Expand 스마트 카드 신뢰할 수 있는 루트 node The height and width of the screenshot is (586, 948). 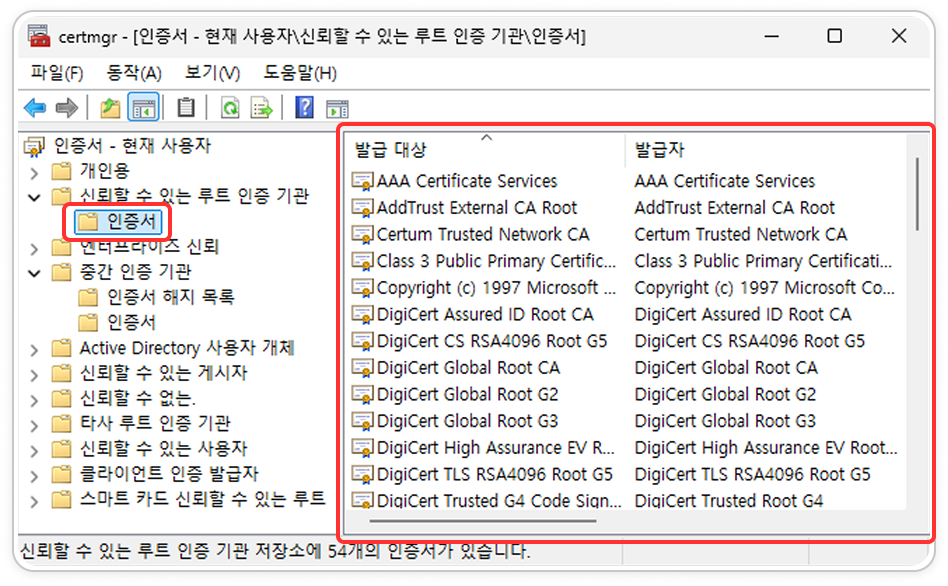[34, 501]
